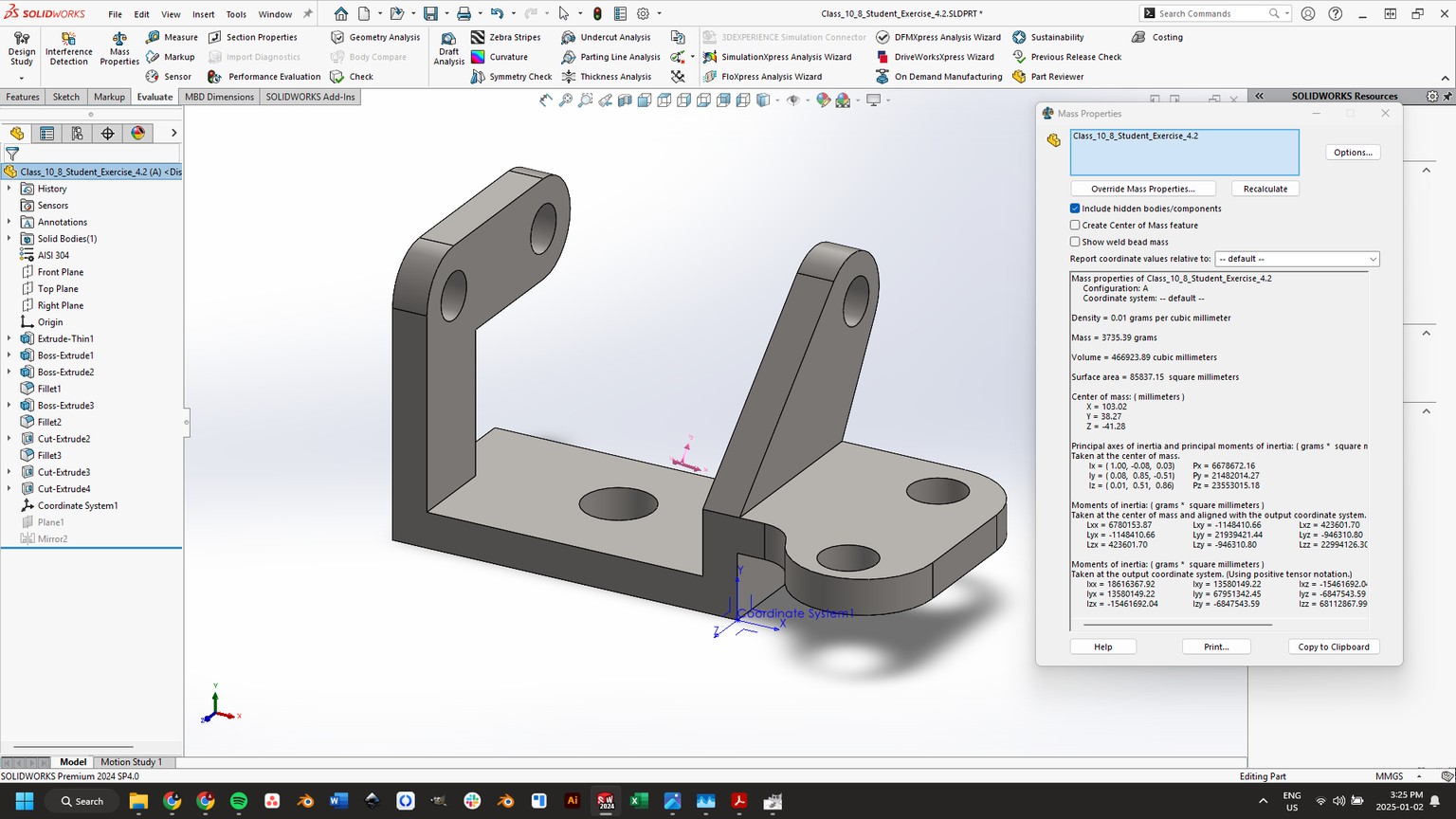Image resolution: width=1456 pixels, height=819 pixels.
Task: Expand the History tree node
Action: tap(9, 189)
